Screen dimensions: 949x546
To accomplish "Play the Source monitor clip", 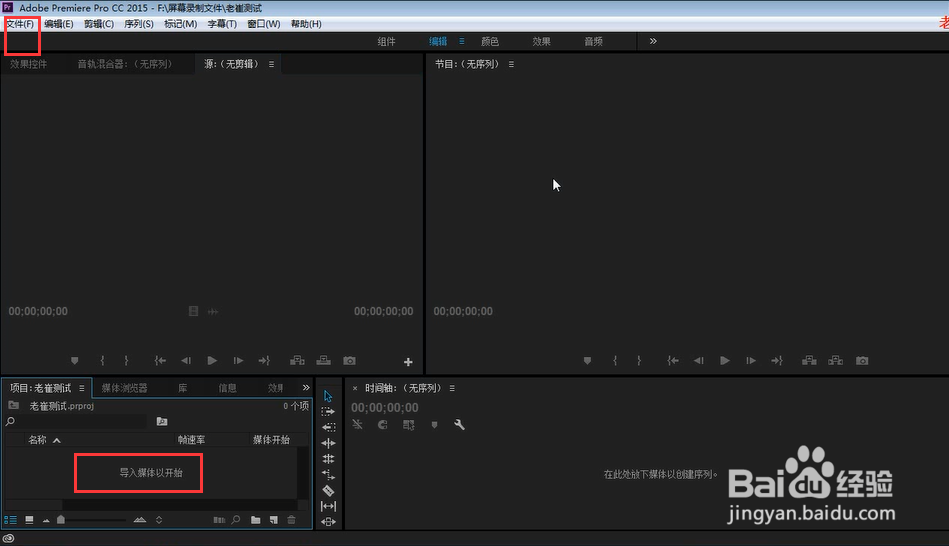I will [212, 361].
